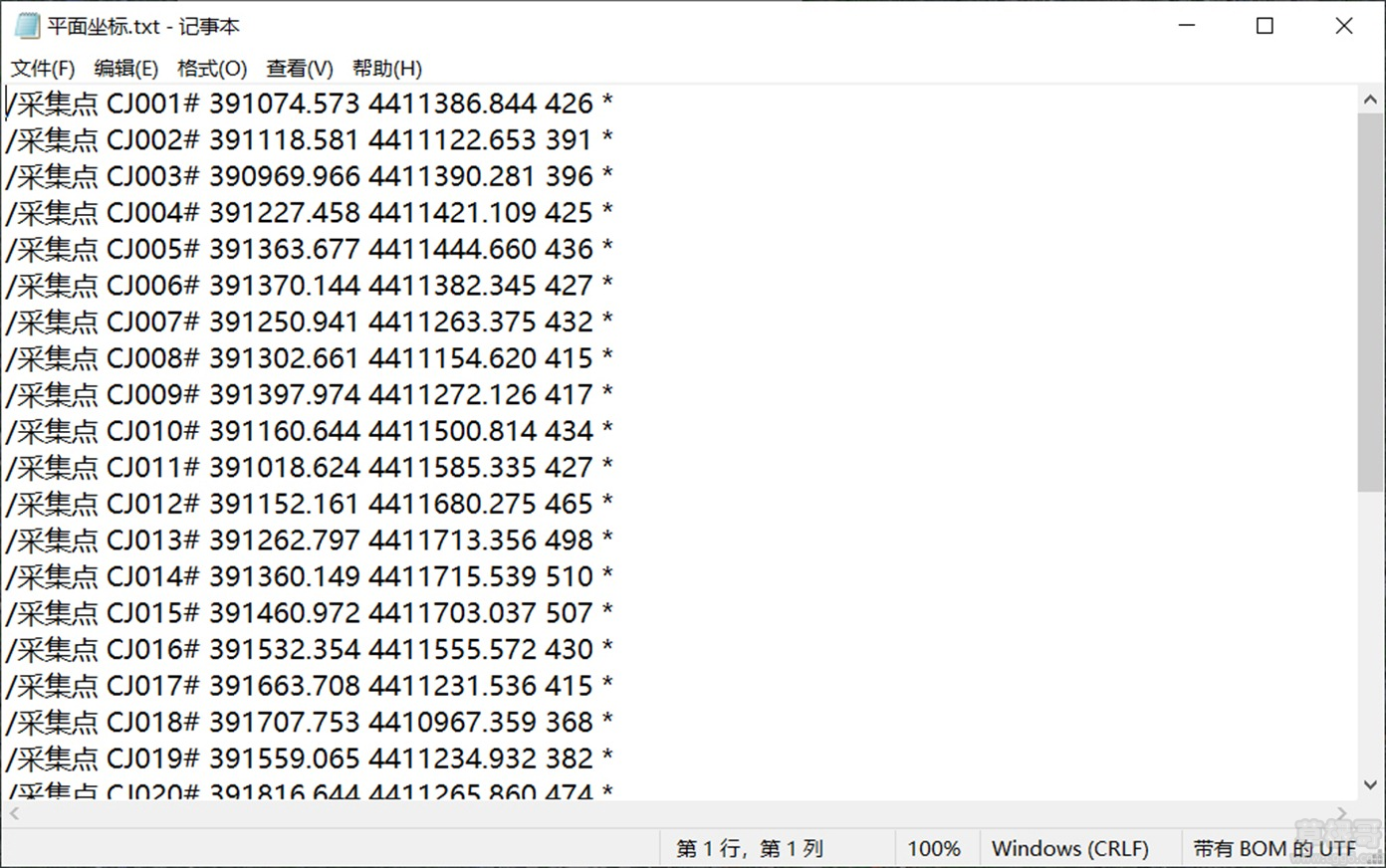The height and width of the screenshot is (868, 1386).
Task: Click at end of CJ010# line
Action: pyautogui.click(x=614, y=431)
